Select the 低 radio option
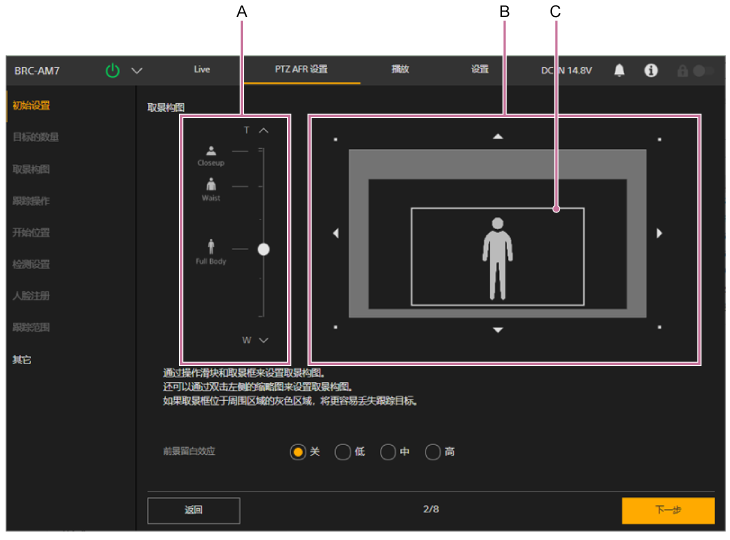 343,452
